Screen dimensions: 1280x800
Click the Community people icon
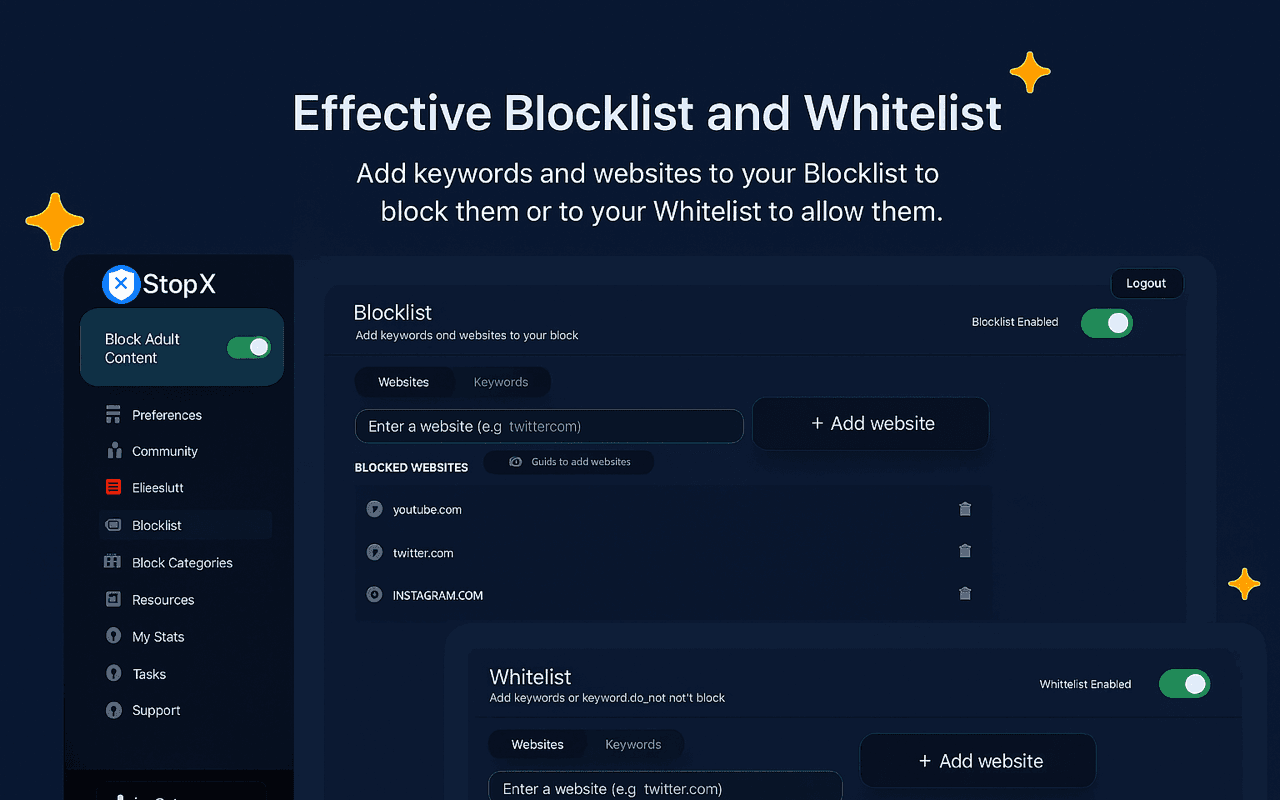tap(113, 451)
